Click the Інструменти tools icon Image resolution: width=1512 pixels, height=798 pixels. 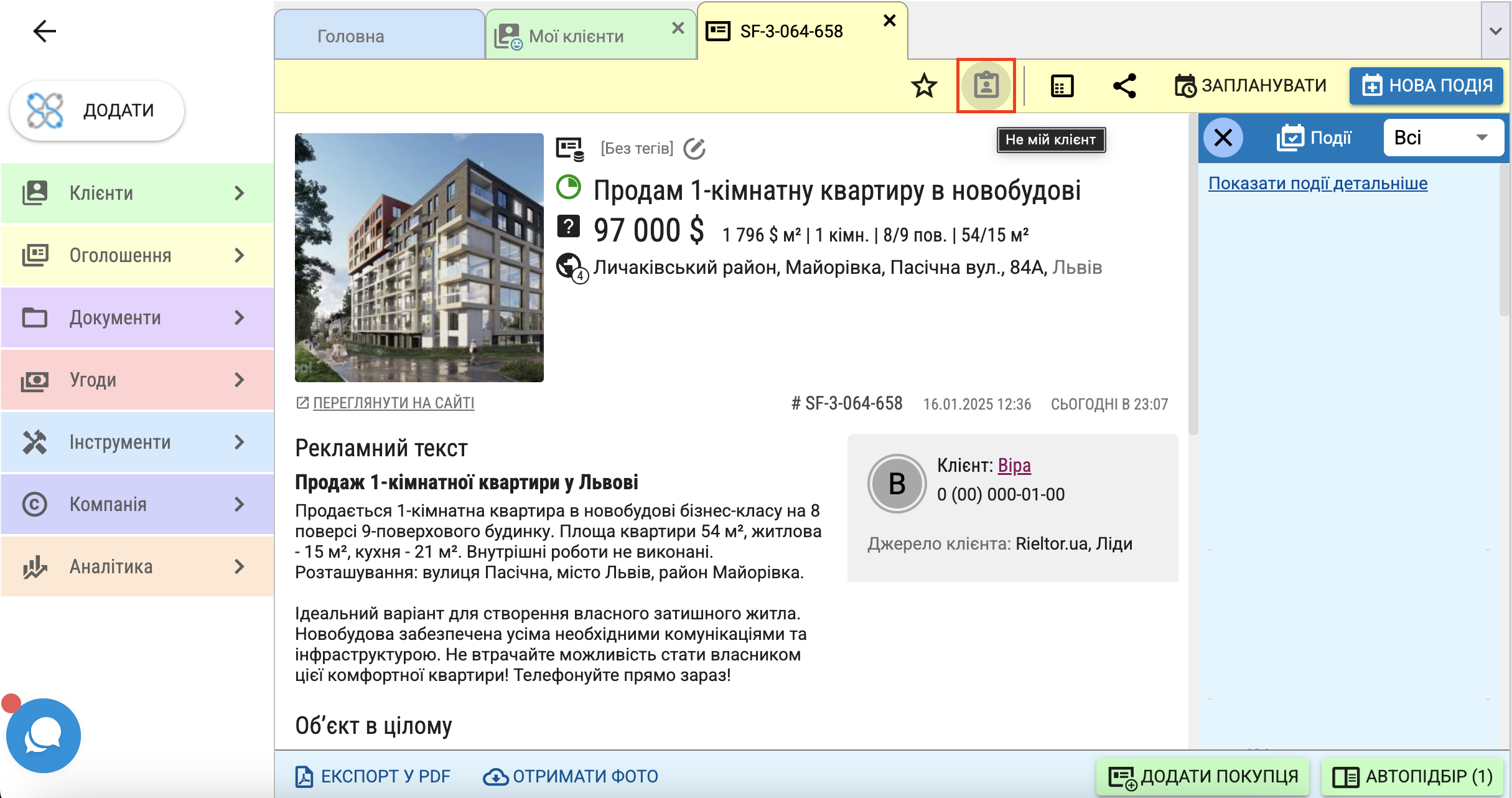click(35, 442)
